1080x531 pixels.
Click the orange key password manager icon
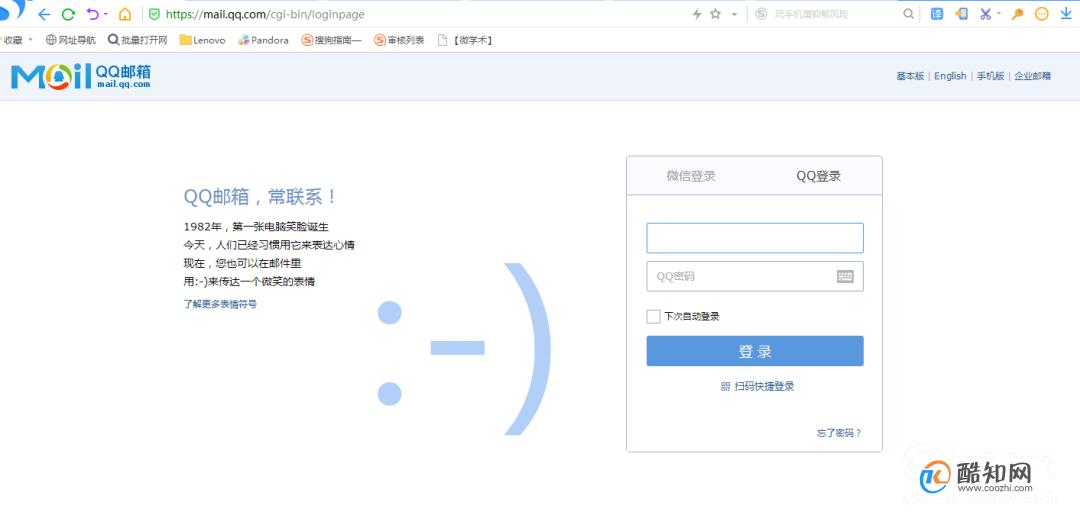click(x=1018, y=14)
